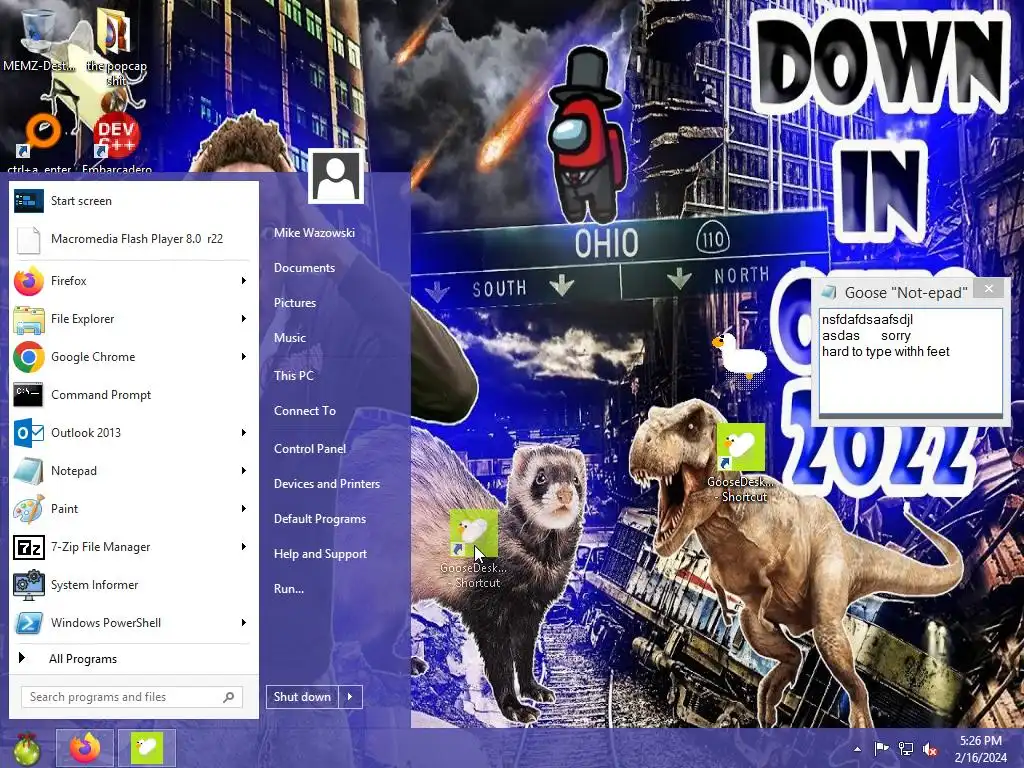
Task: Expand the Paint jump list arrow
Action: coord(244,508)
